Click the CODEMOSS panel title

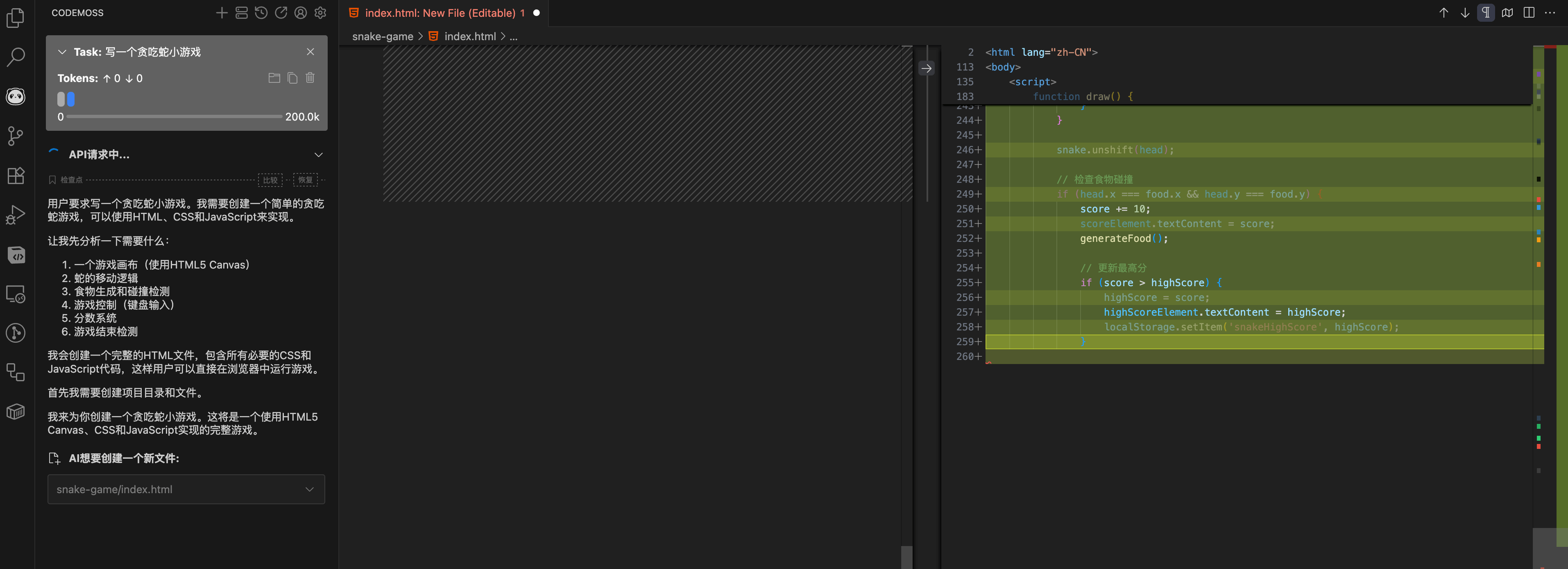coord(77,13)
